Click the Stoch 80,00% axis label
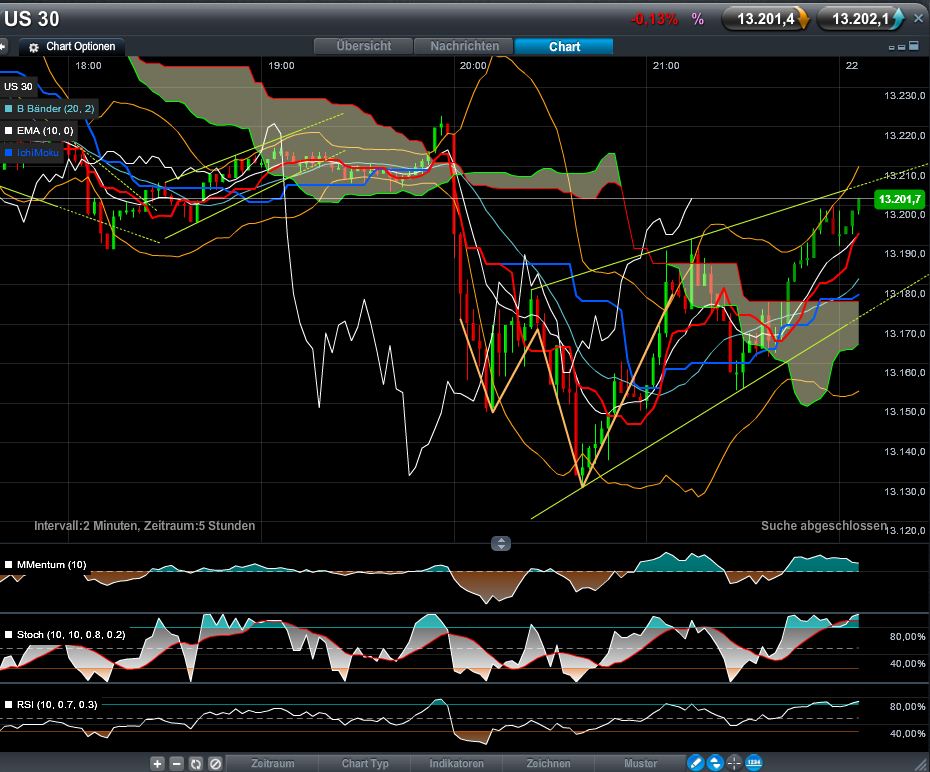This screenshot has width=930, height=772. click(907, 637)
